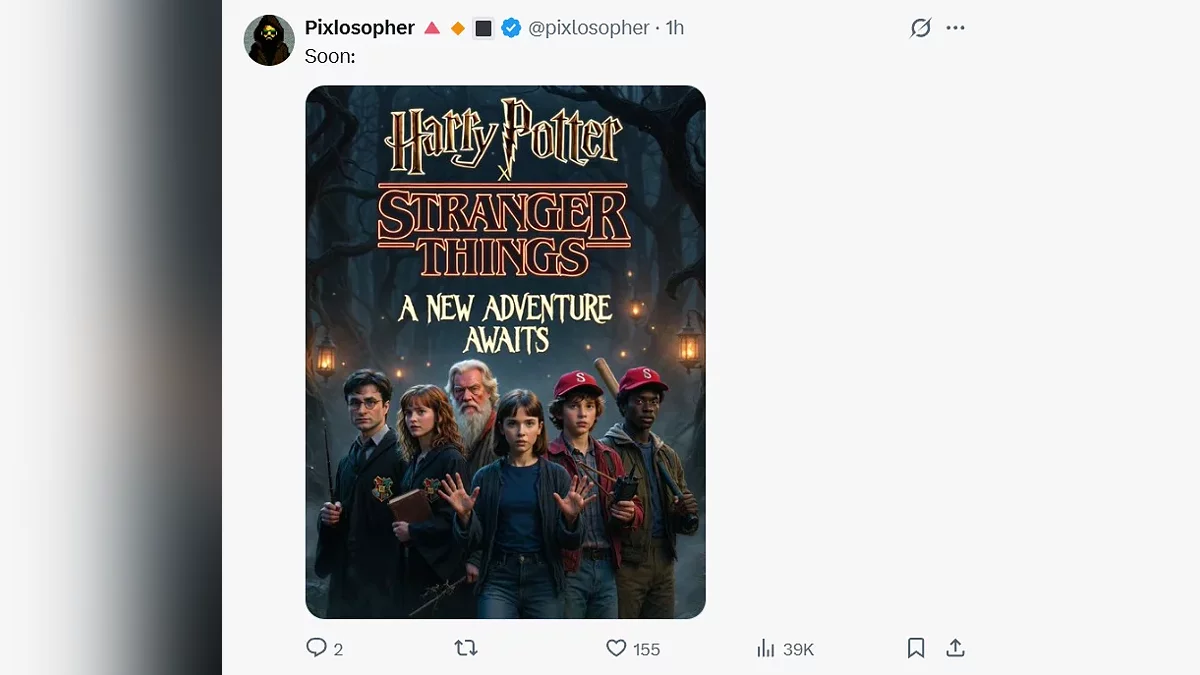
Task: Click the red triangle badge by name
Action: point(432,28)
